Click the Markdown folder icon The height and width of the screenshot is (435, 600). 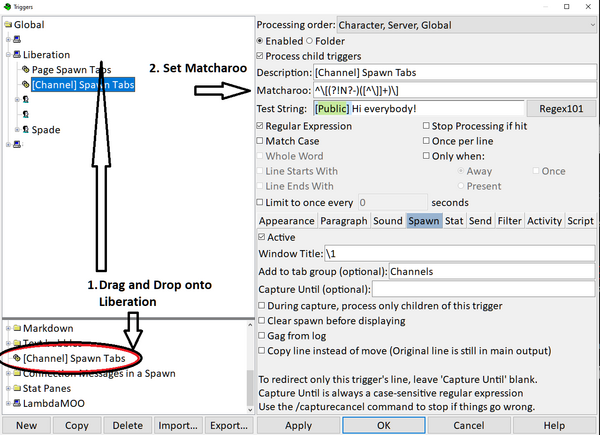pyautogui.click(x=17, y=328)
